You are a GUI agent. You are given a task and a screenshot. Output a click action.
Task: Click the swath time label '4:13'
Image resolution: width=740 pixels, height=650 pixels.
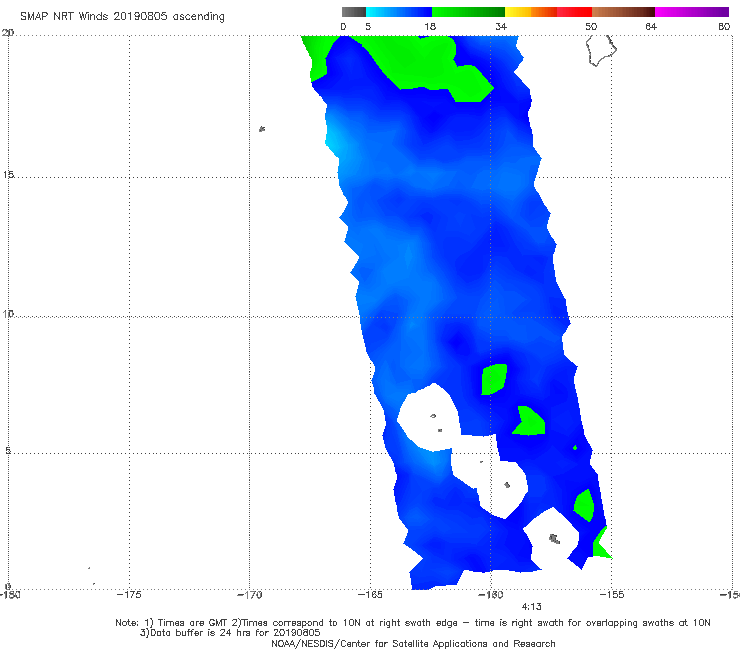[531, 607]
